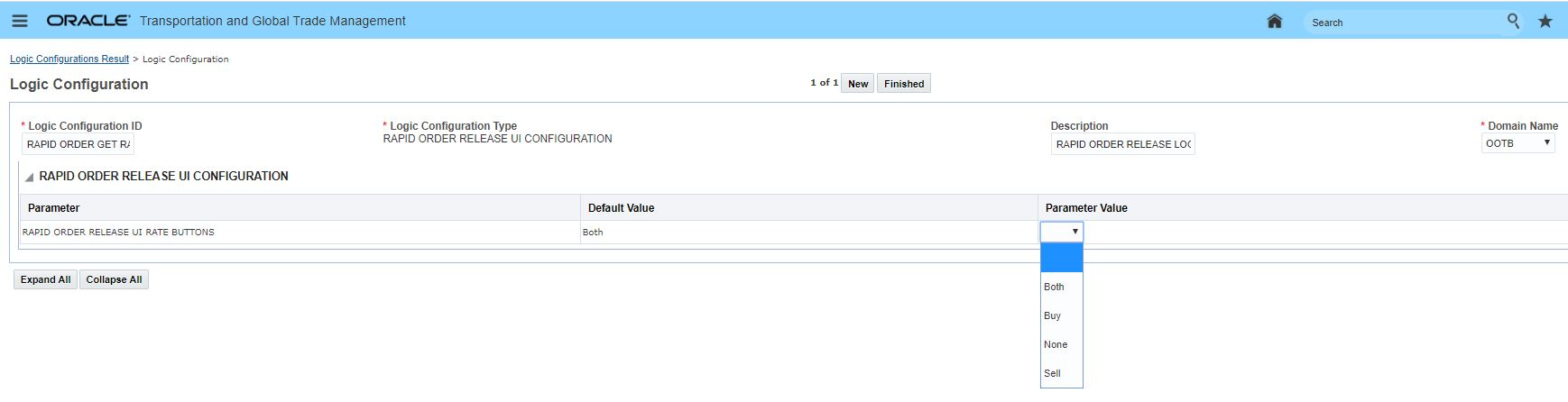Collapse the Rapid Order Release UI Configuration section
Image resolution: width=1568 pixels, height=402 pixels.
[29, 177]
